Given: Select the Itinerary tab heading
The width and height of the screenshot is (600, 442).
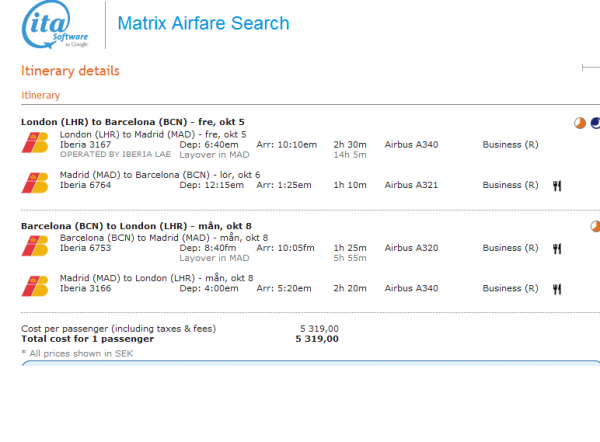Looking at the screenshot, I should [x=40, y=96].
